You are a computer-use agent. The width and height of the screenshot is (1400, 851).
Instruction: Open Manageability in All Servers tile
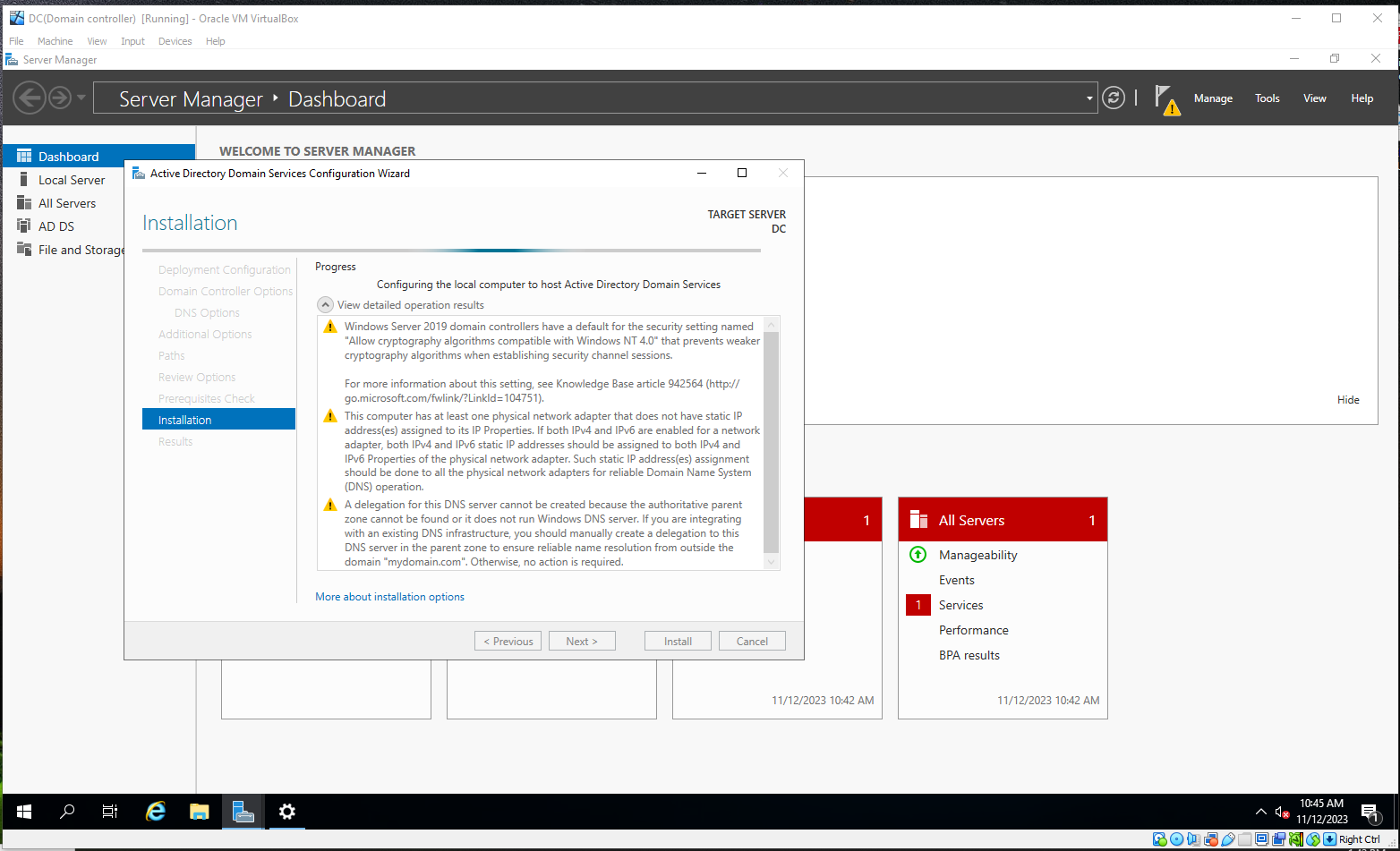tap(977, 555)
